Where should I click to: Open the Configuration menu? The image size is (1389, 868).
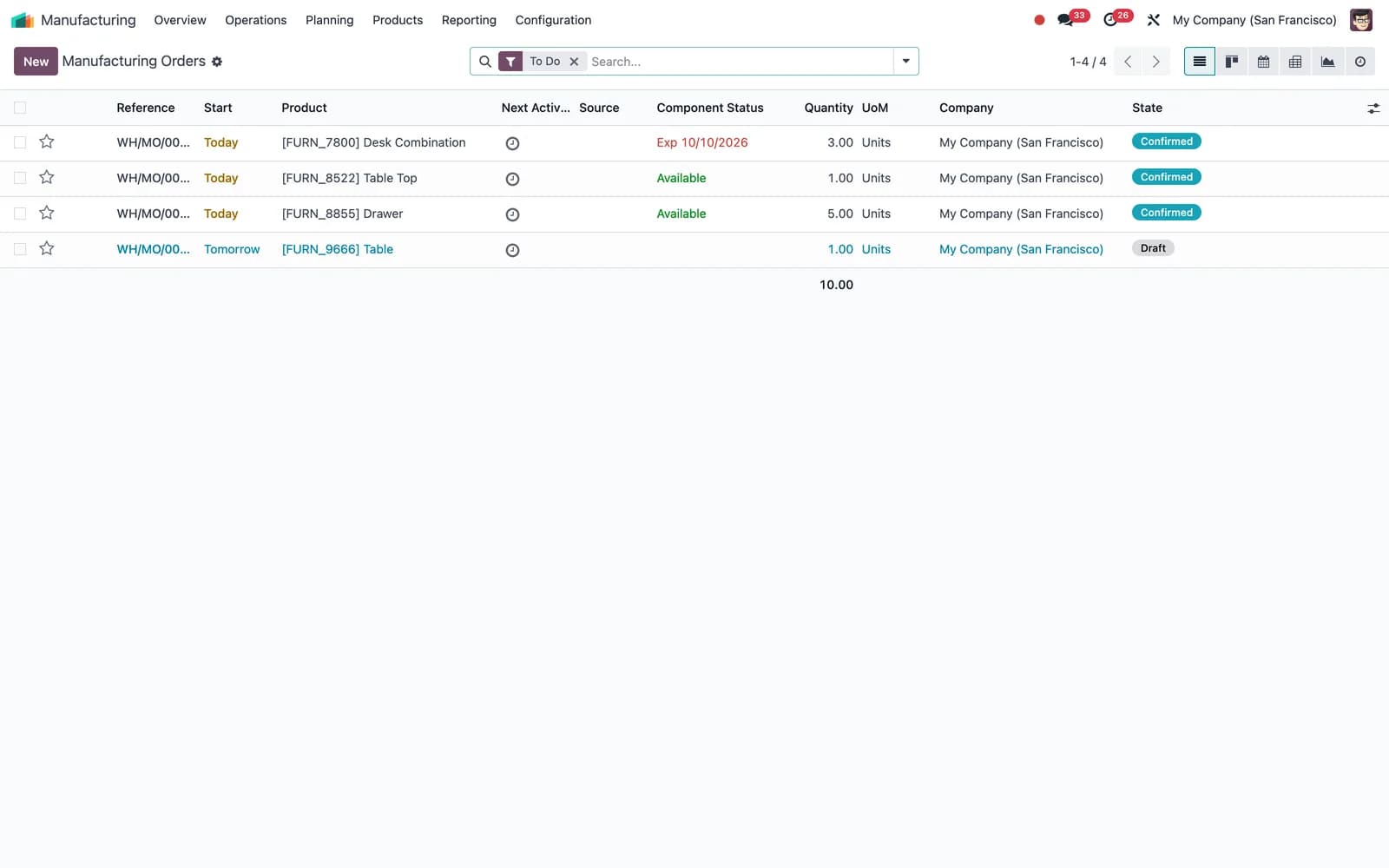click(553, 20)
